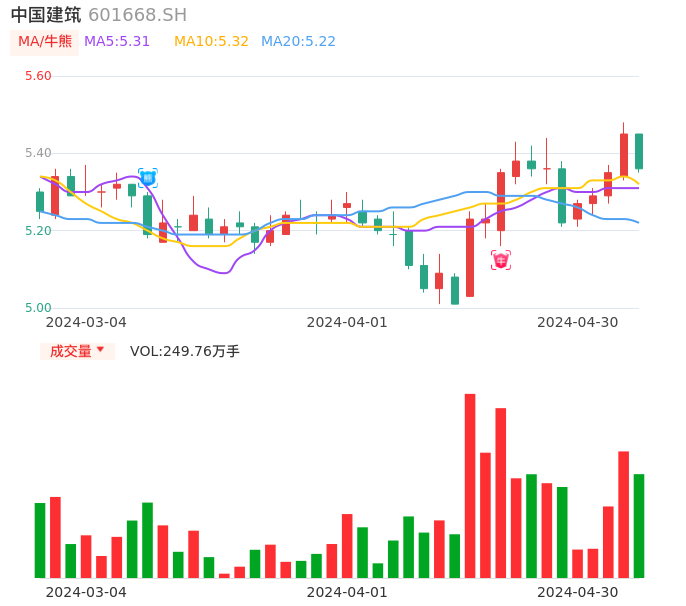Open the 成交量 indicator dropdown
This screenshot has height=606, width=686.
[x=77, y=351]
